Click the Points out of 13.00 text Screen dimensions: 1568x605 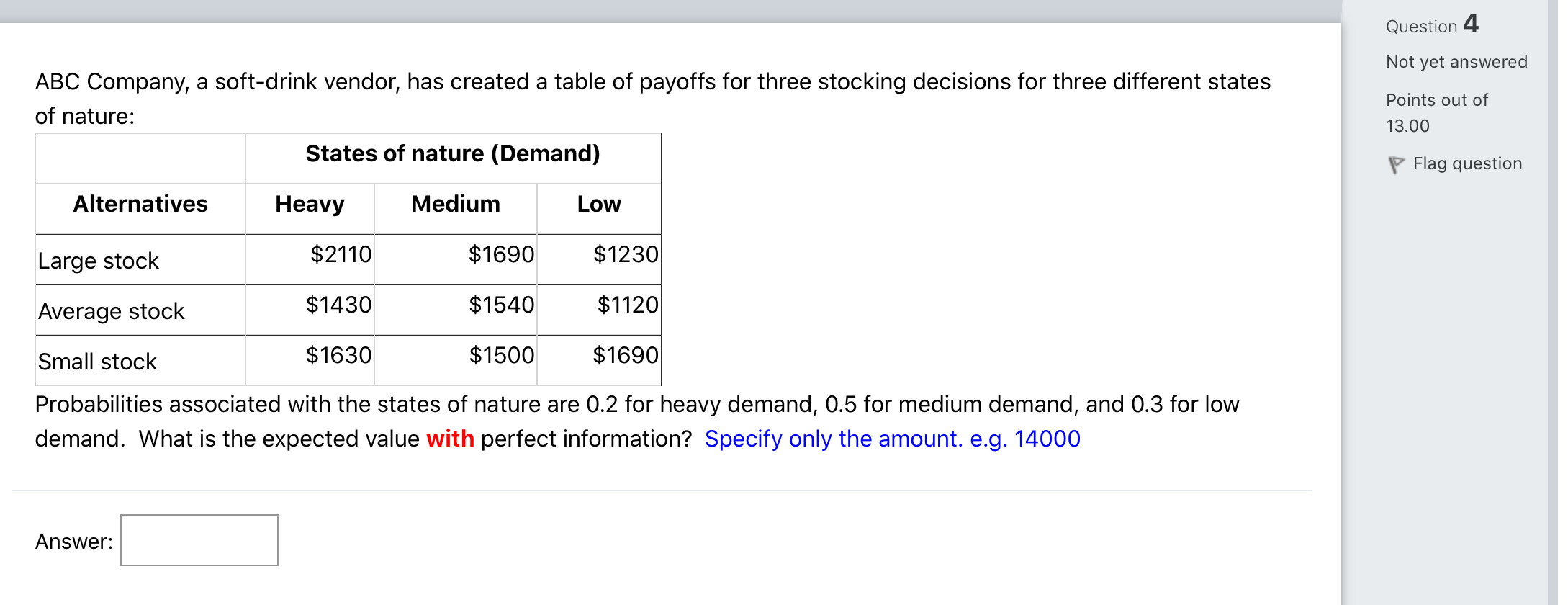[x=1437, y=113]
